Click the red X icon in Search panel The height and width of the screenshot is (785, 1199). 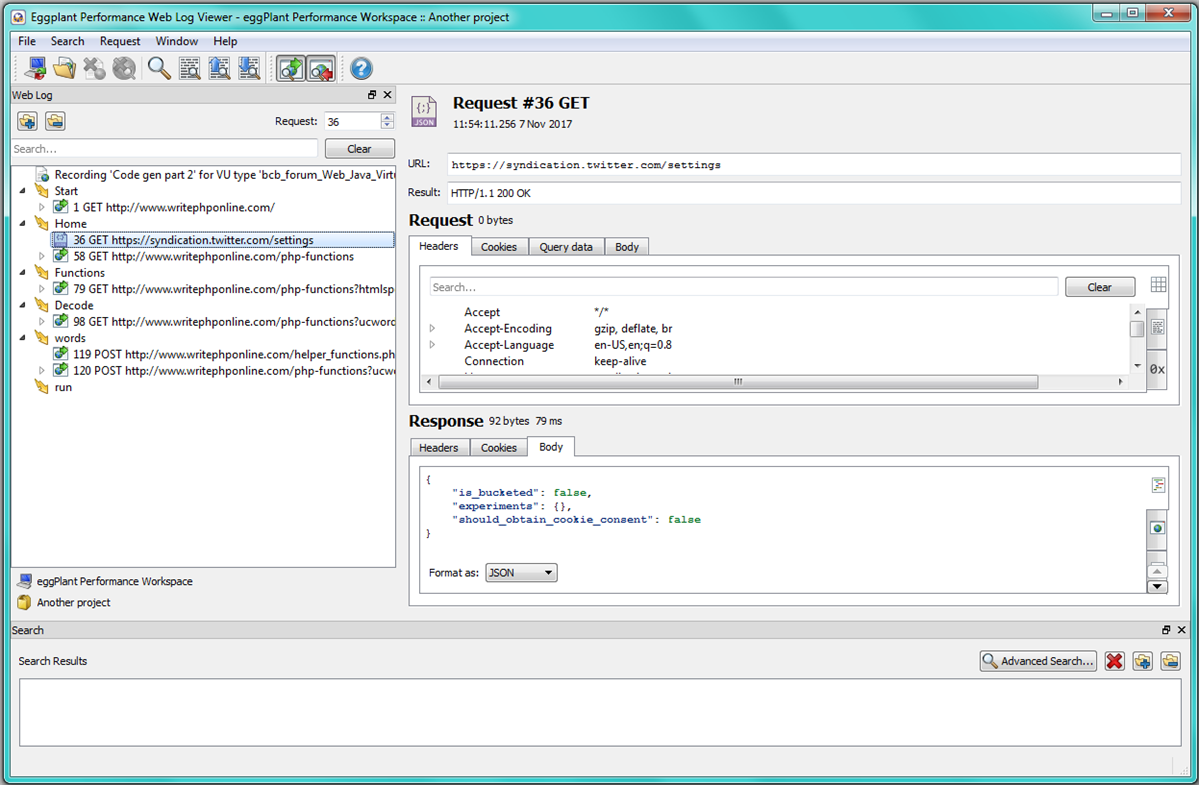coord(1115,661)
